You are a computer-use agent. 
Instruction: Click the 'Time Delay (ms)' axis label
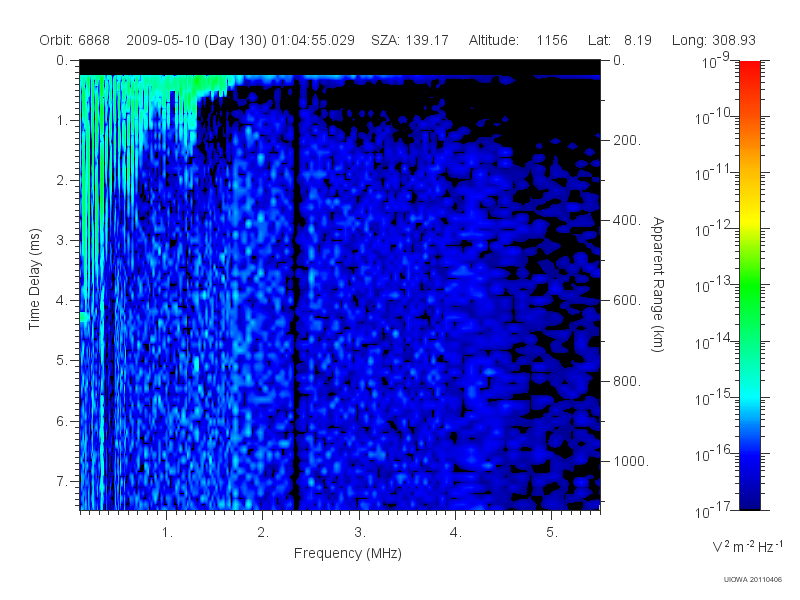tap(34, 279)
